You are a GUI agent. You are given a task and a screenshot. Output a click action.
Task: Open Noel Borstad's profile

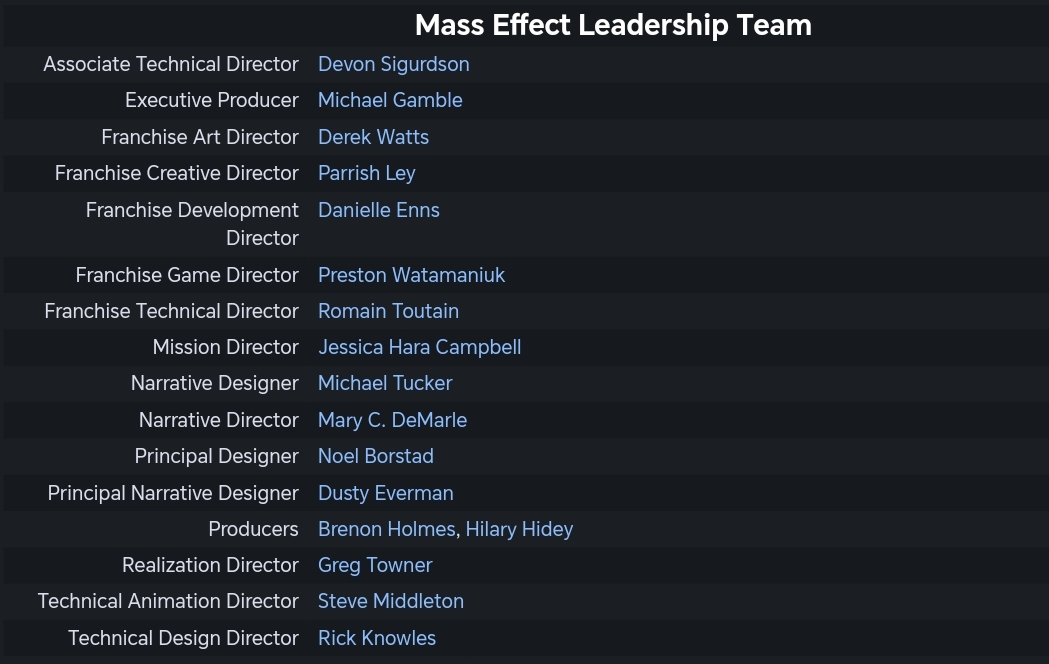(376, 456)
